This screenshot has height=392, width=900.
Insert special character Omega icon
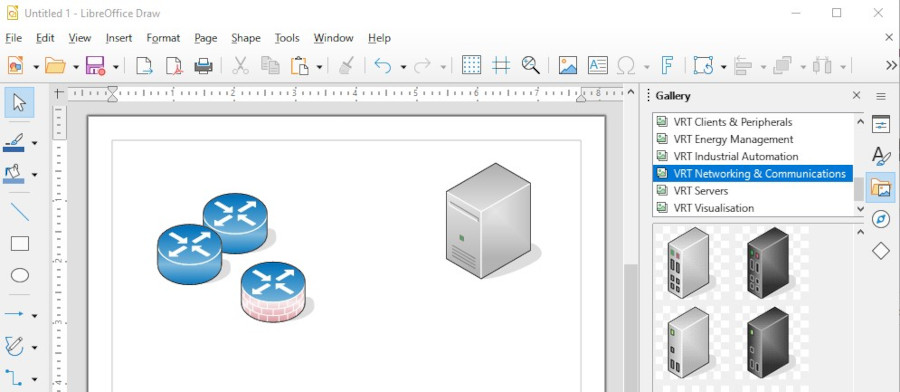tap(626, 65)
